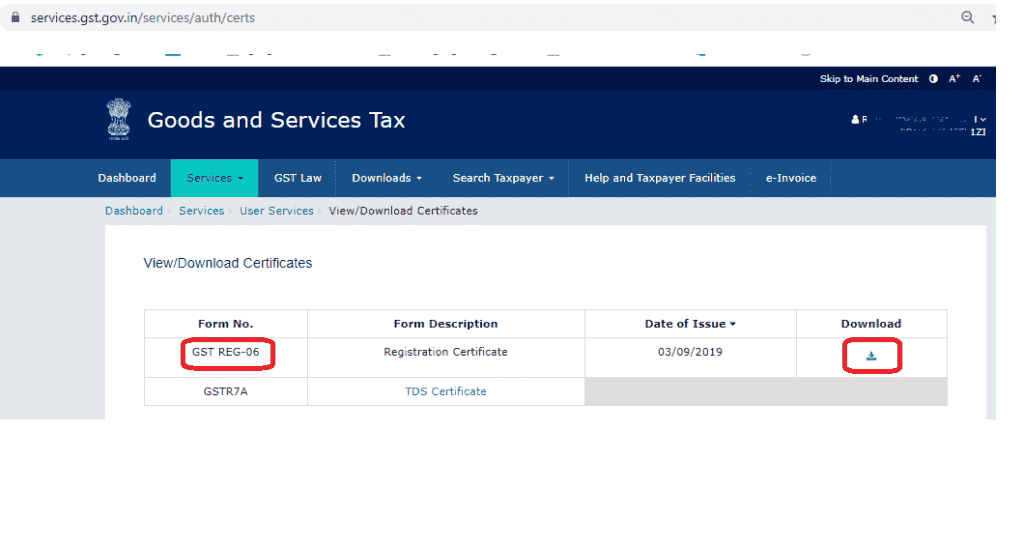
Task: Expand the Downloads menu
Action: click(386, 178)
